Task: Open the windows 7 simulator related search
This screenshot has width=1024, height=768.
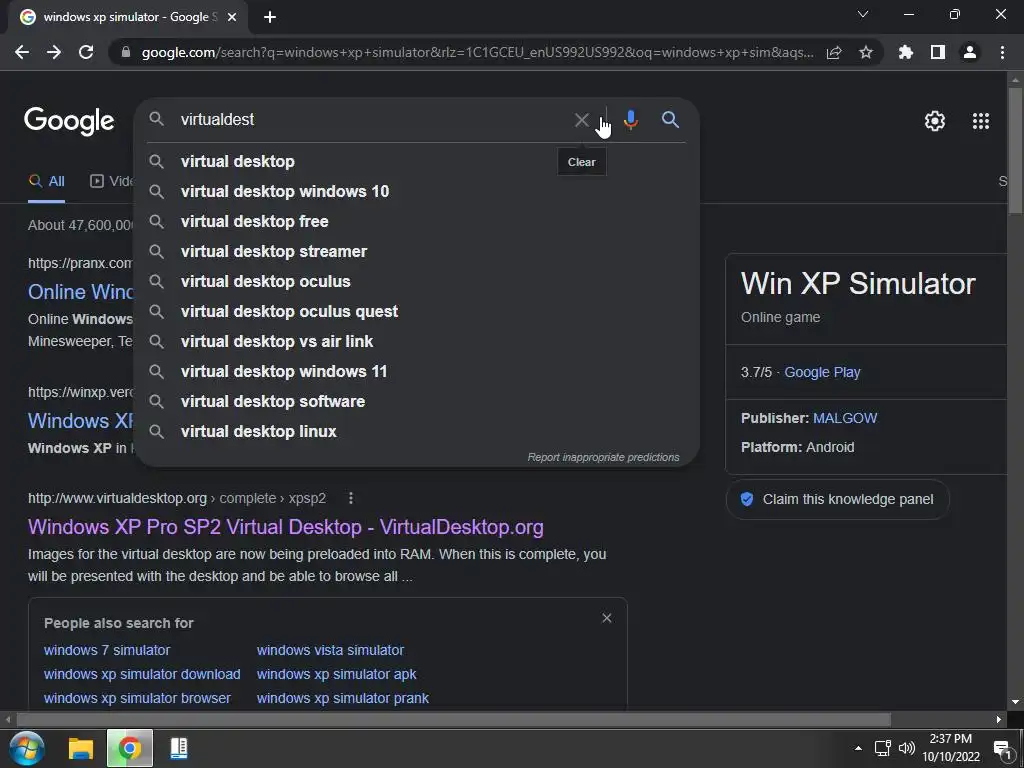Action: point(107,650)
